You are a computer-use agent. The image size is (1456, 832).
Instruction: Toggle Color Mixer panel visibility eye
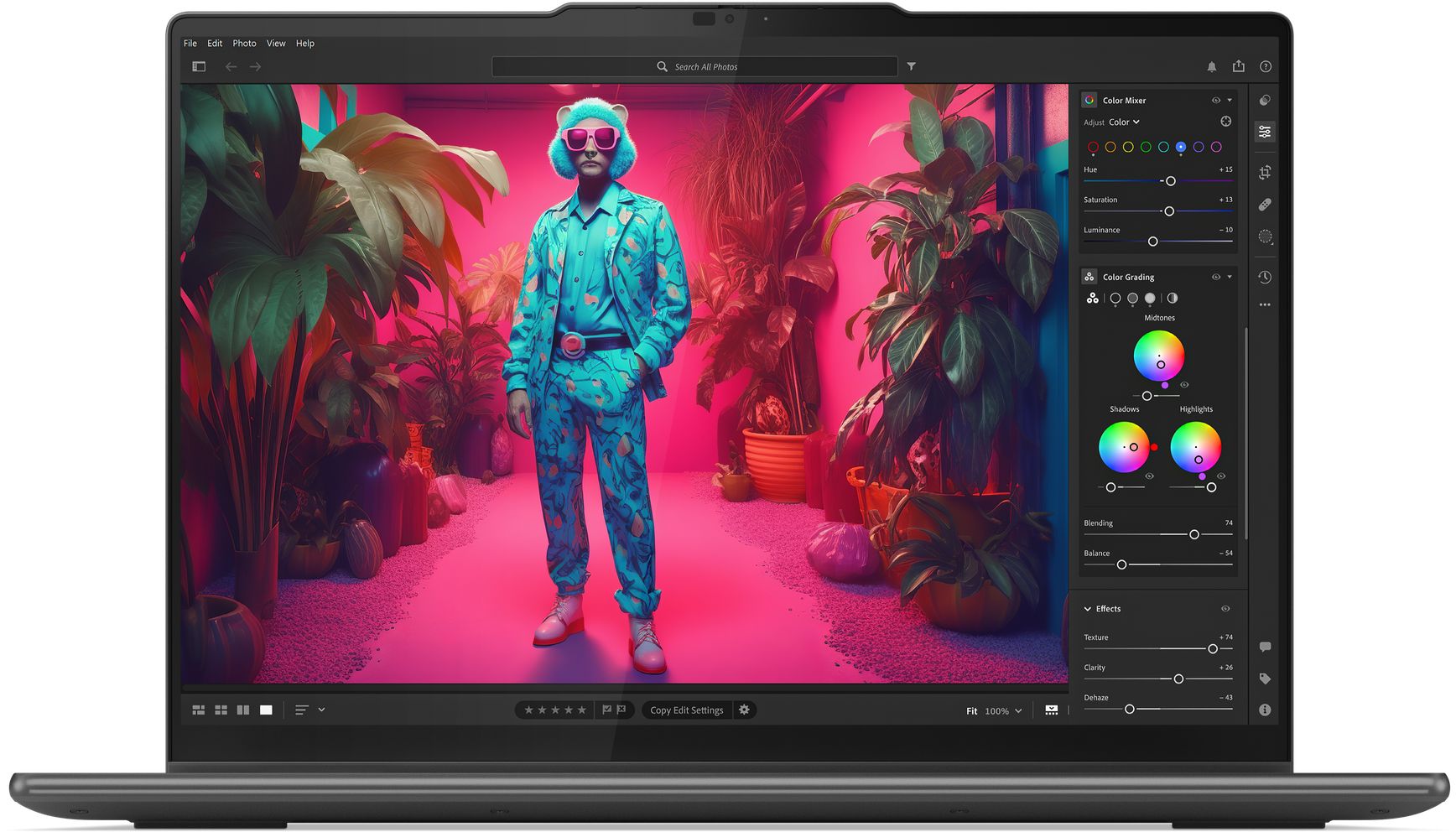[1215, 101]
